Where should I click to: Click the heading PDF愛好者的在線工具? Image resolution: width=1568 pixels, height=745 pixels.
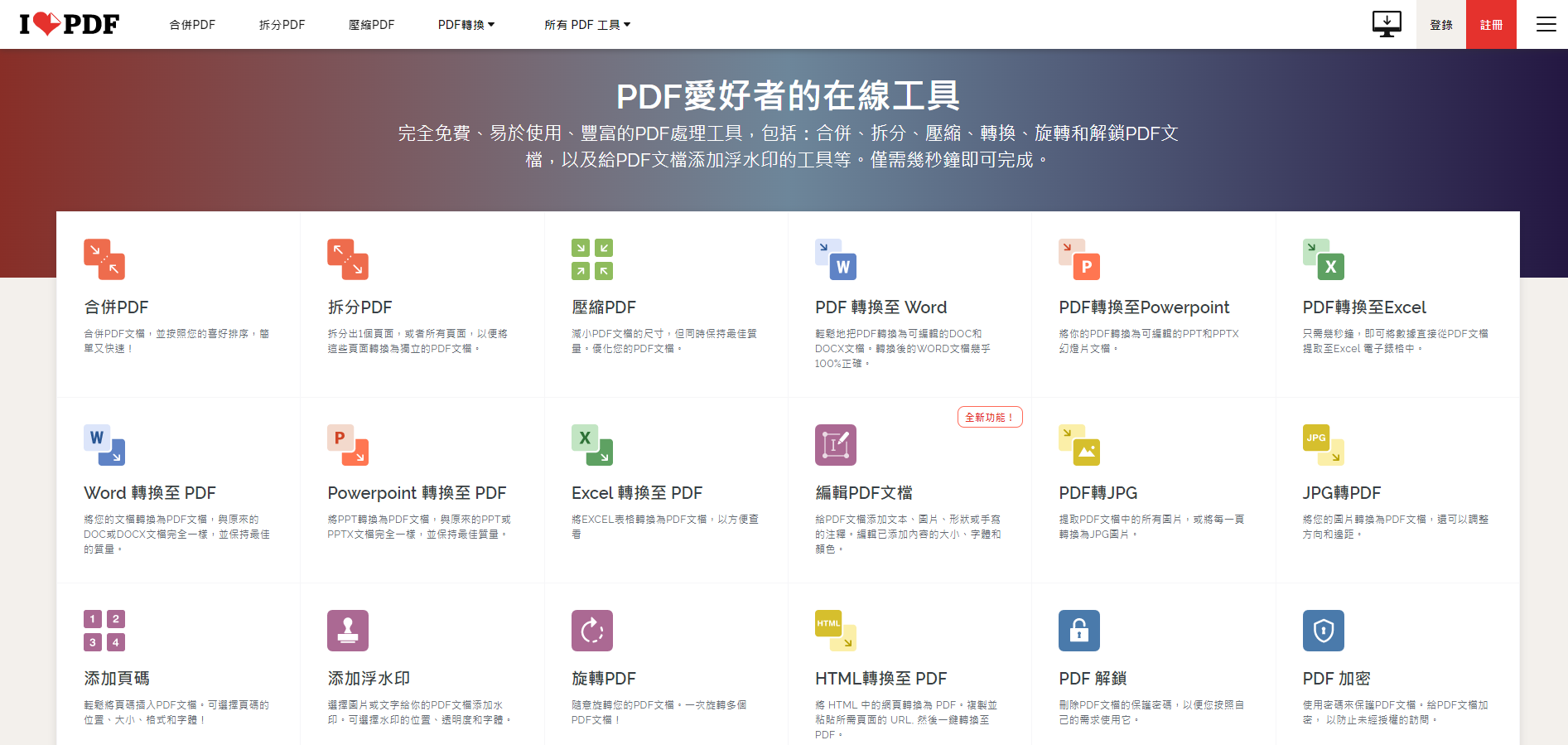pyautogui.click(x=788, y=96)
